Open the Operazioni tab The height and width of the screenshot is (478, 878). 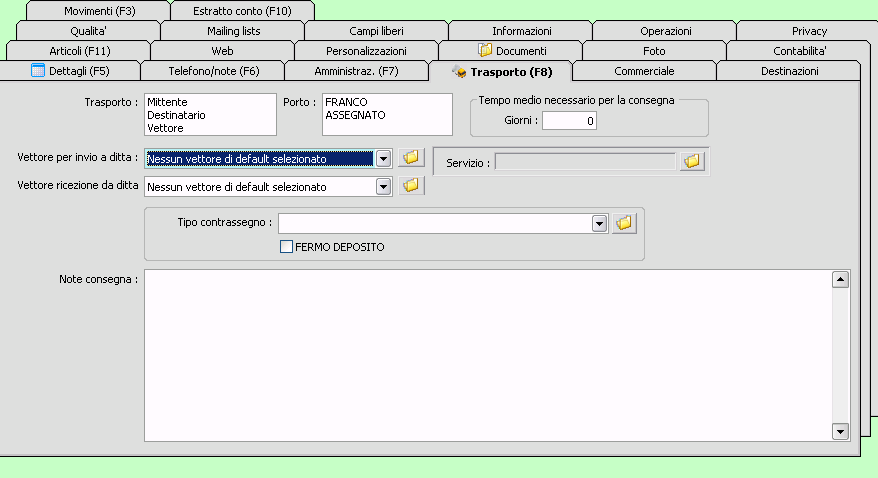(x=665, y=31)
